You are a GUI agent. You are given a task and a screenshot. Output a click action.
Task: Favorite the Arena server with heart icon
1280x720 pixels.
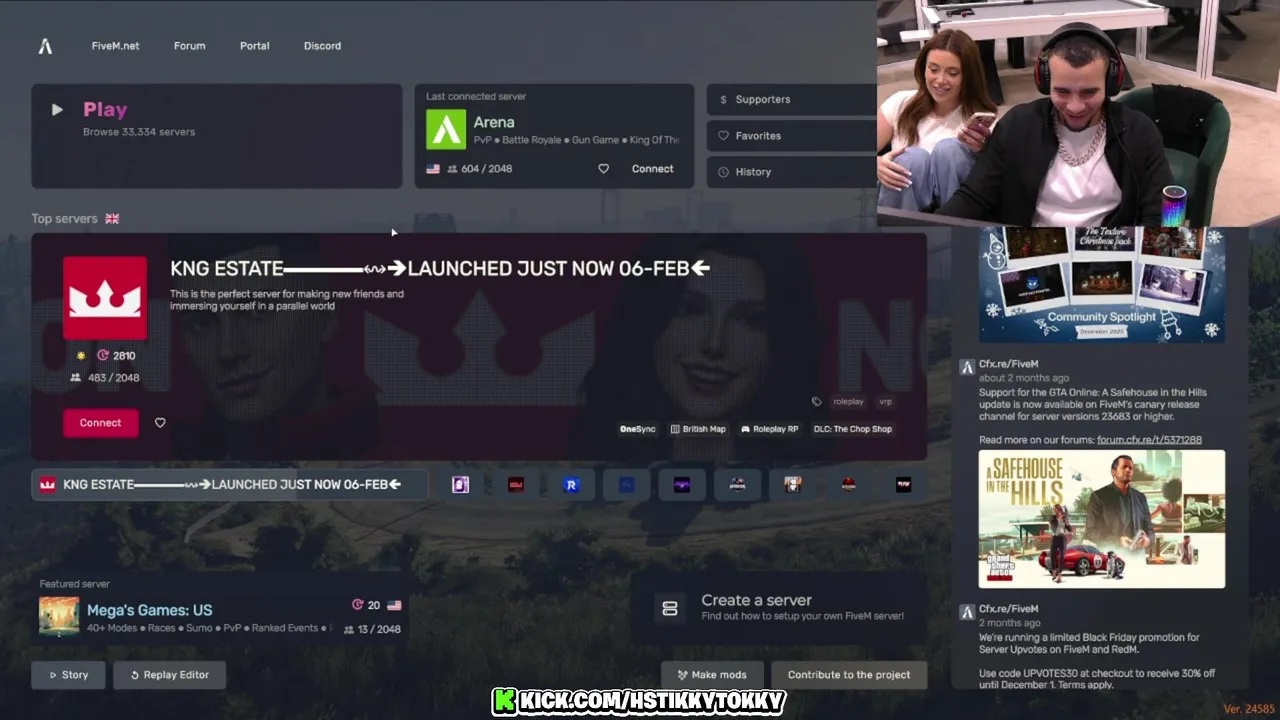(603, 169)
